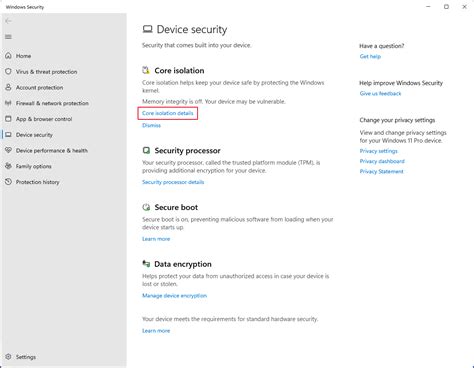Click the Data encryption section icon
This screenshot has width=474, height=368.
[x=146, y=264]
